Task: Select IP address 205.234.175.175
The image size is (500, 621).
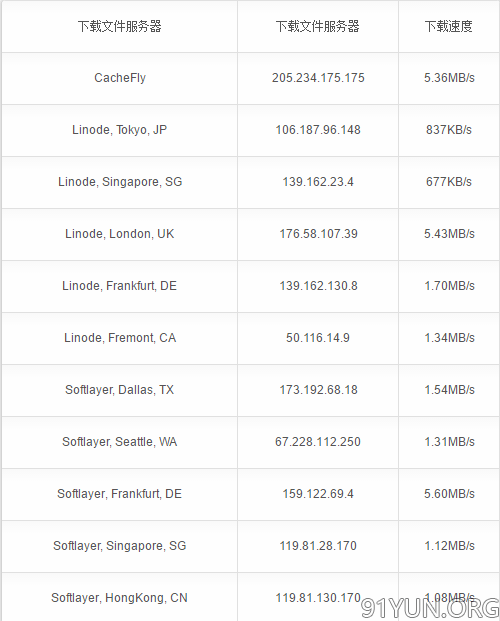Action: [x=318, y=78]
